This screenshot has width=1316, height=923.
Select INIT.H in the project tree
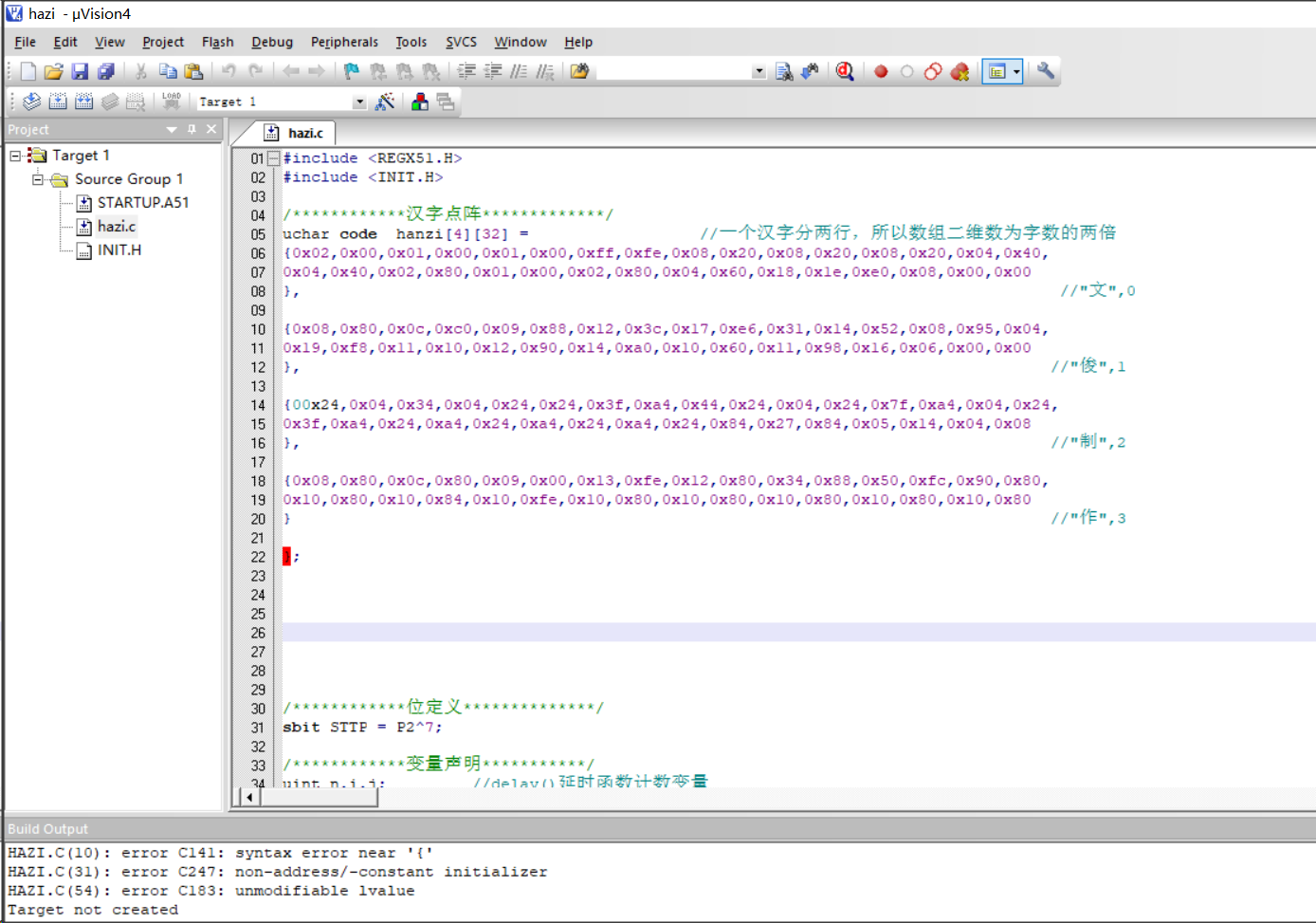(119, 250)
